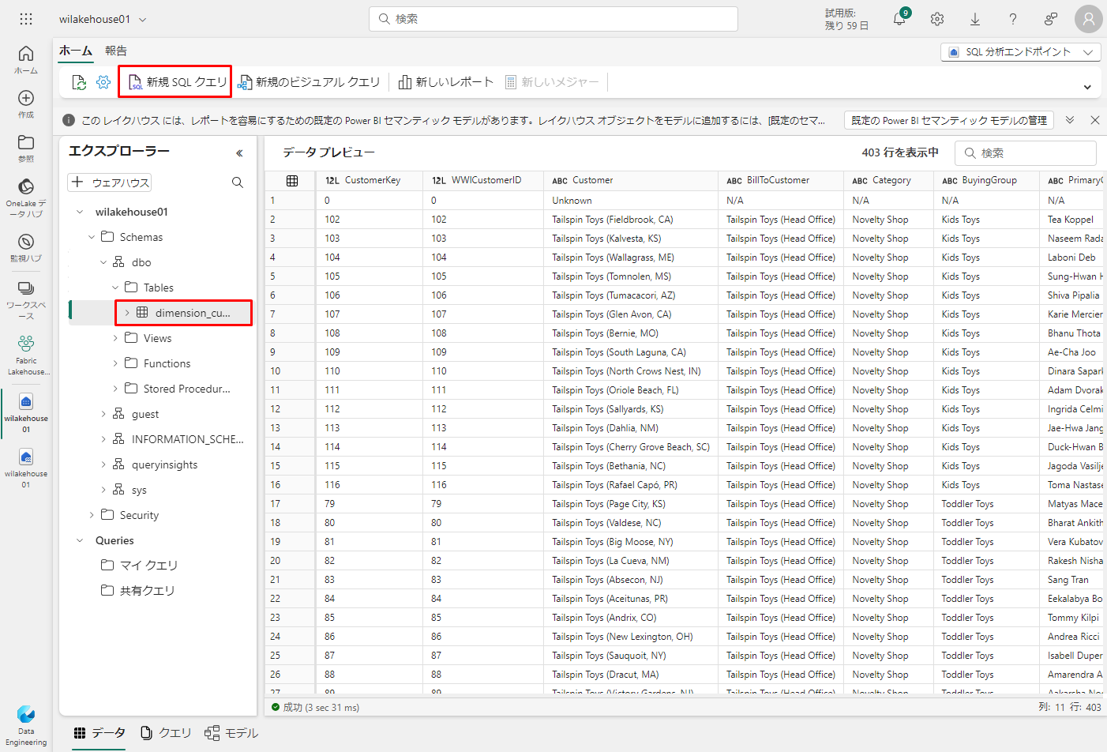The image size is (1107, 752).
Task: Click the data preview 検索 field
Action: 1025,153
